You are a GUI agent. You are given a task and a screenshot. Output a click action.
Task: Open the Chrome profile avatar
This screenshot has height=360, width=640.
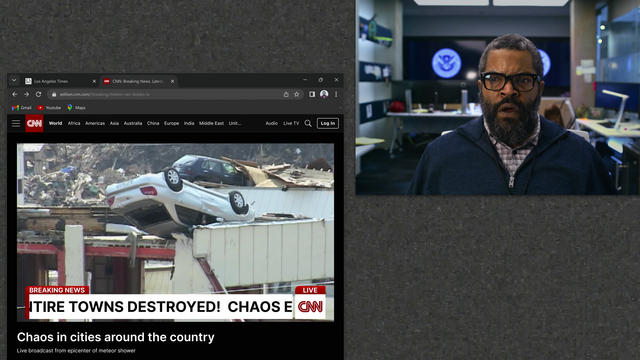[324, 94]
